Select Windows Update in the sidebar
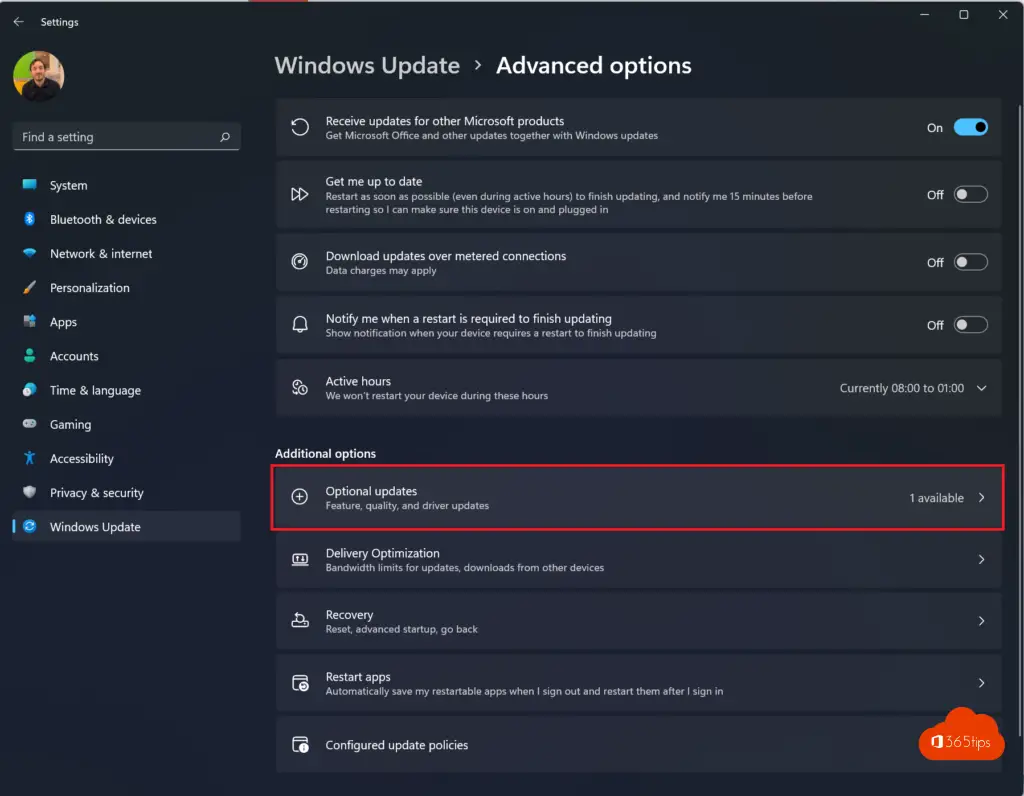1024x796 pixels. pyautogui.click(x=95, y=527)
